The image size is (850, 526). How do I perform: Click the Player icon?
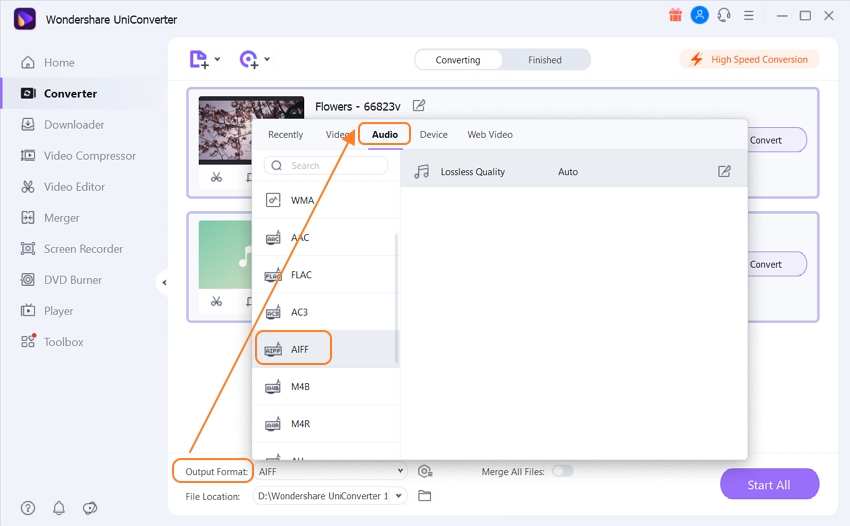point(28,311)
